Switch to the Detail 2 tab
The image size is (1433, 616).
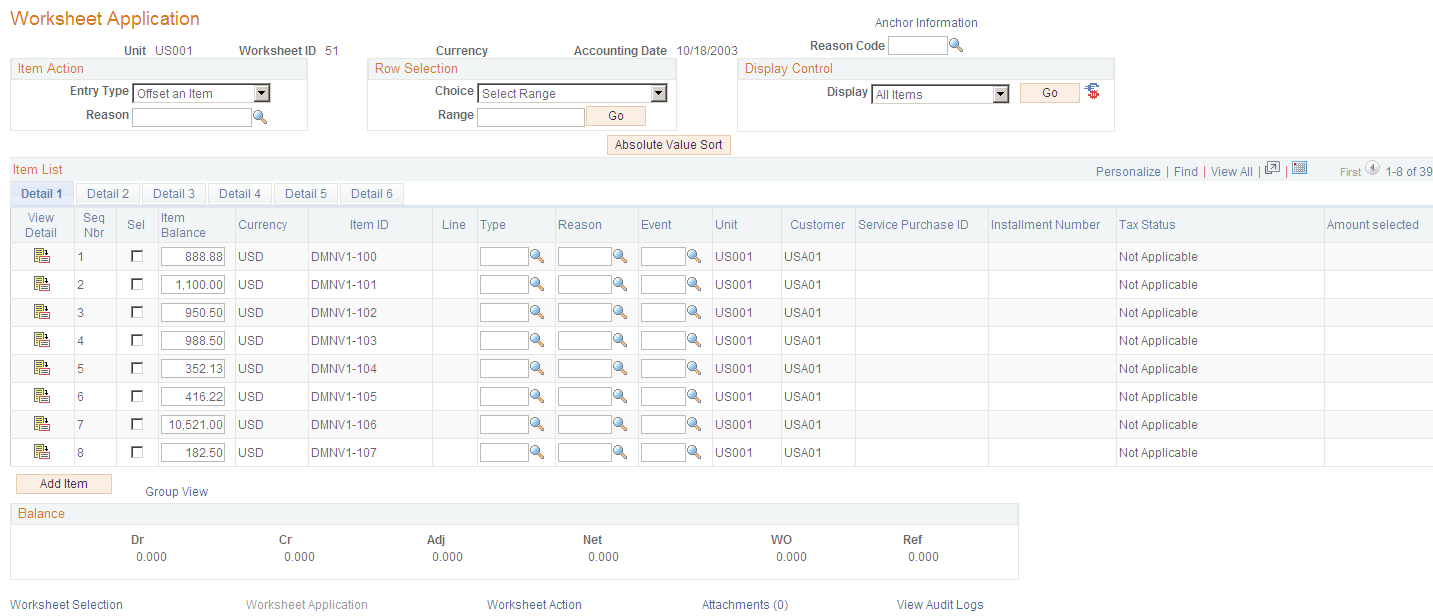point(106,193)
